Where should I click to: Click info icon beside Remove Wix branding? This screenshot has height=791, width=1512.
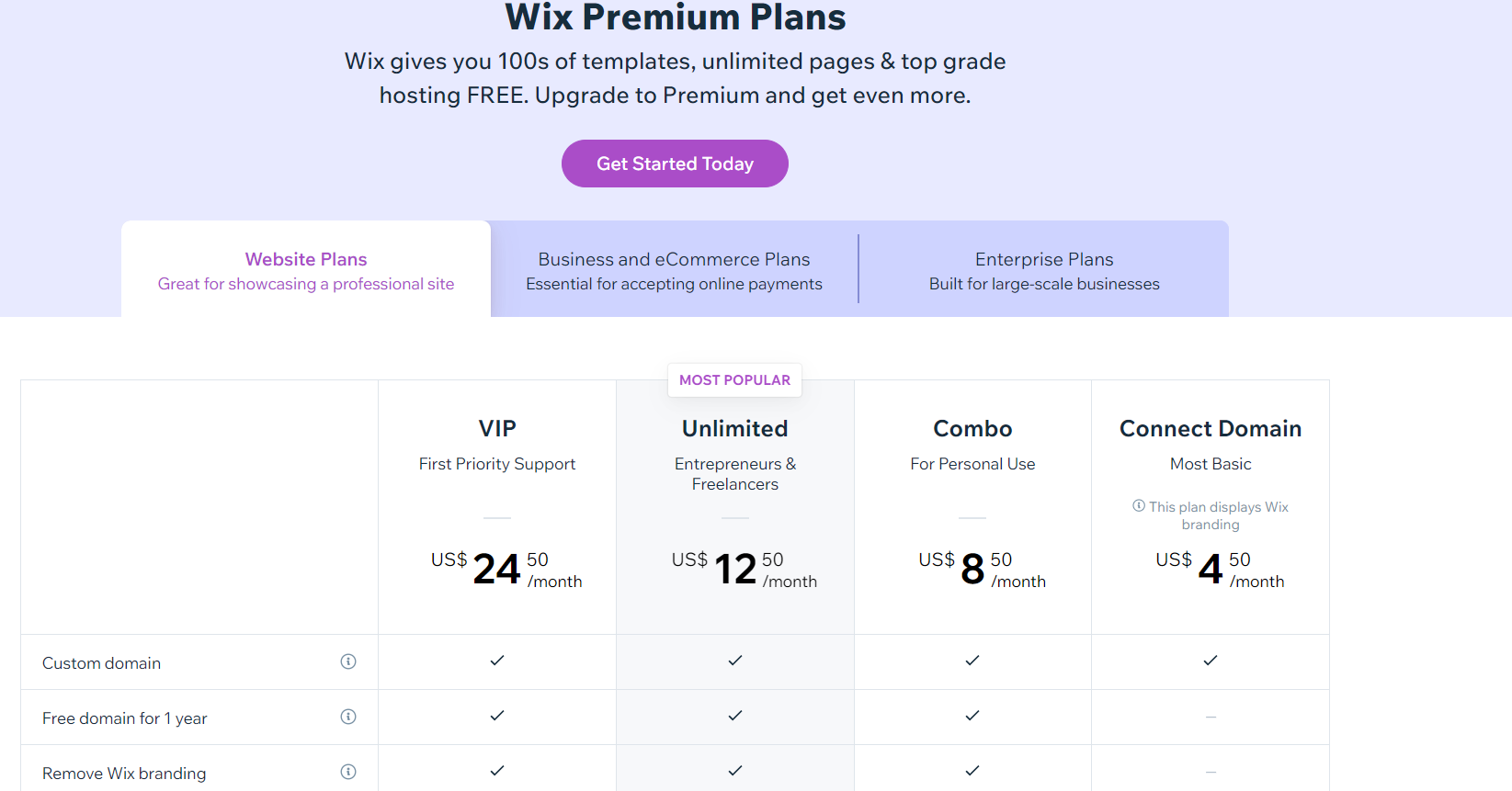click(x=348, y=772)
